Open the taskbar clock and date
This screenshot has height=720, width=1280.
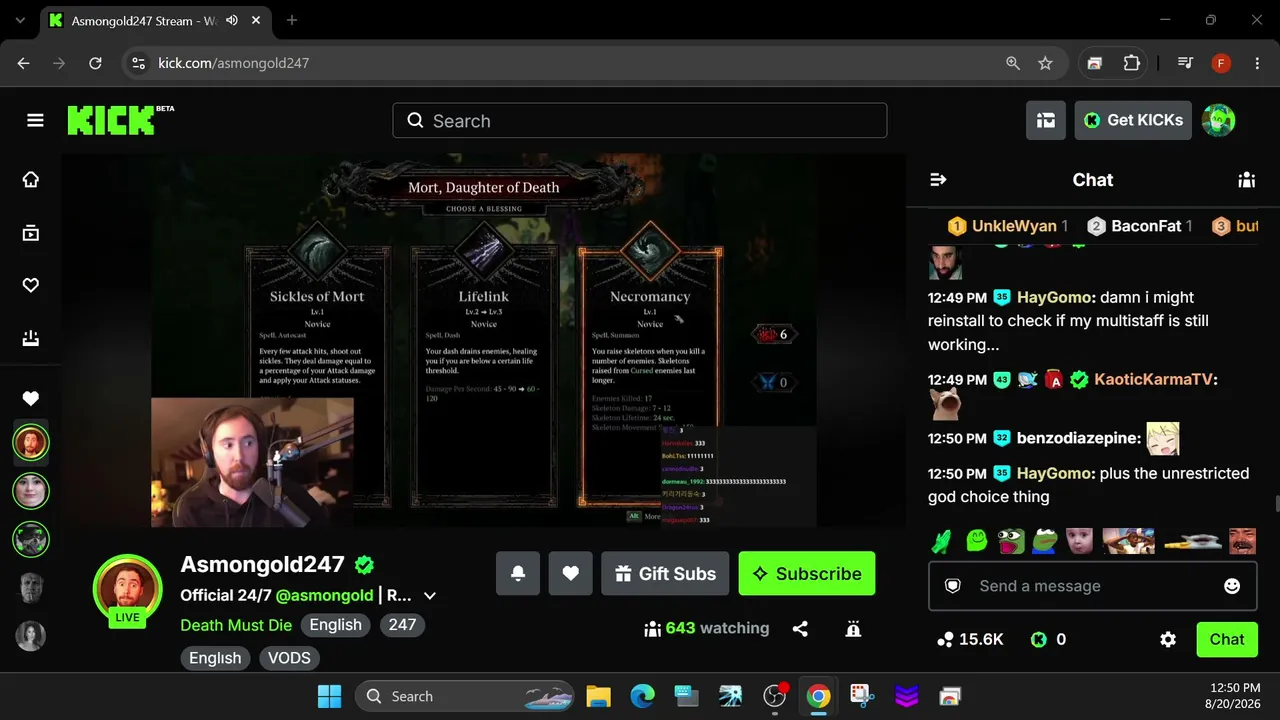pyautogui.click(x=1235, y=696)
